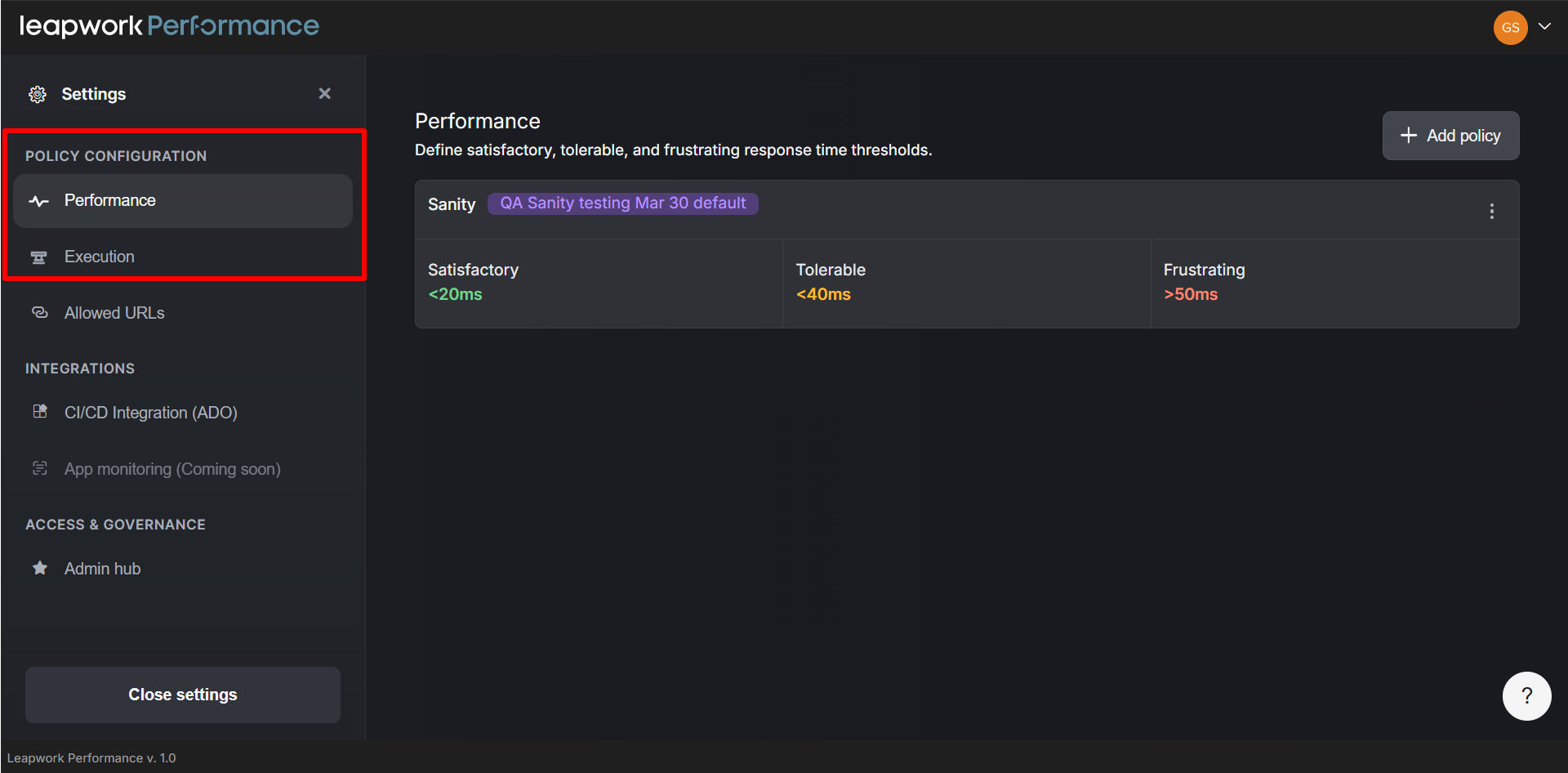Open the Sanity policy three-dot menu

tap(1491, 211)
